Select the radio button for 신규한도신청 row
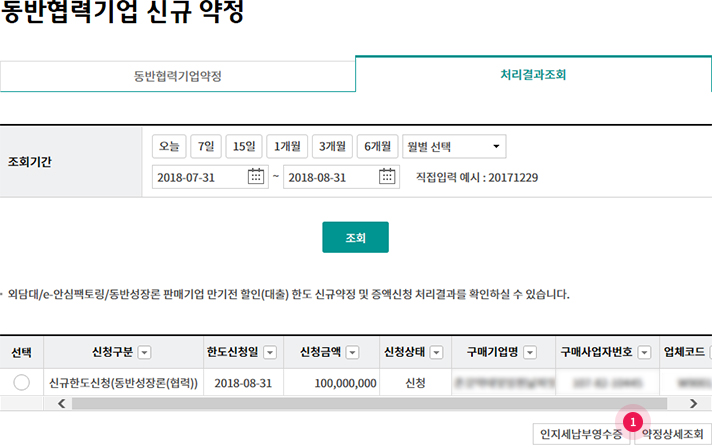The height and width of the screenshot is (447, 712). click(x=22, y=382)
